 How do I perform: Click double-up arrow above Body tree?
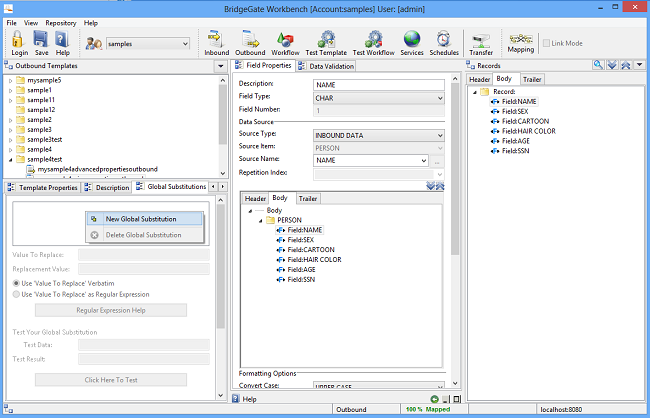coord(440,186)
